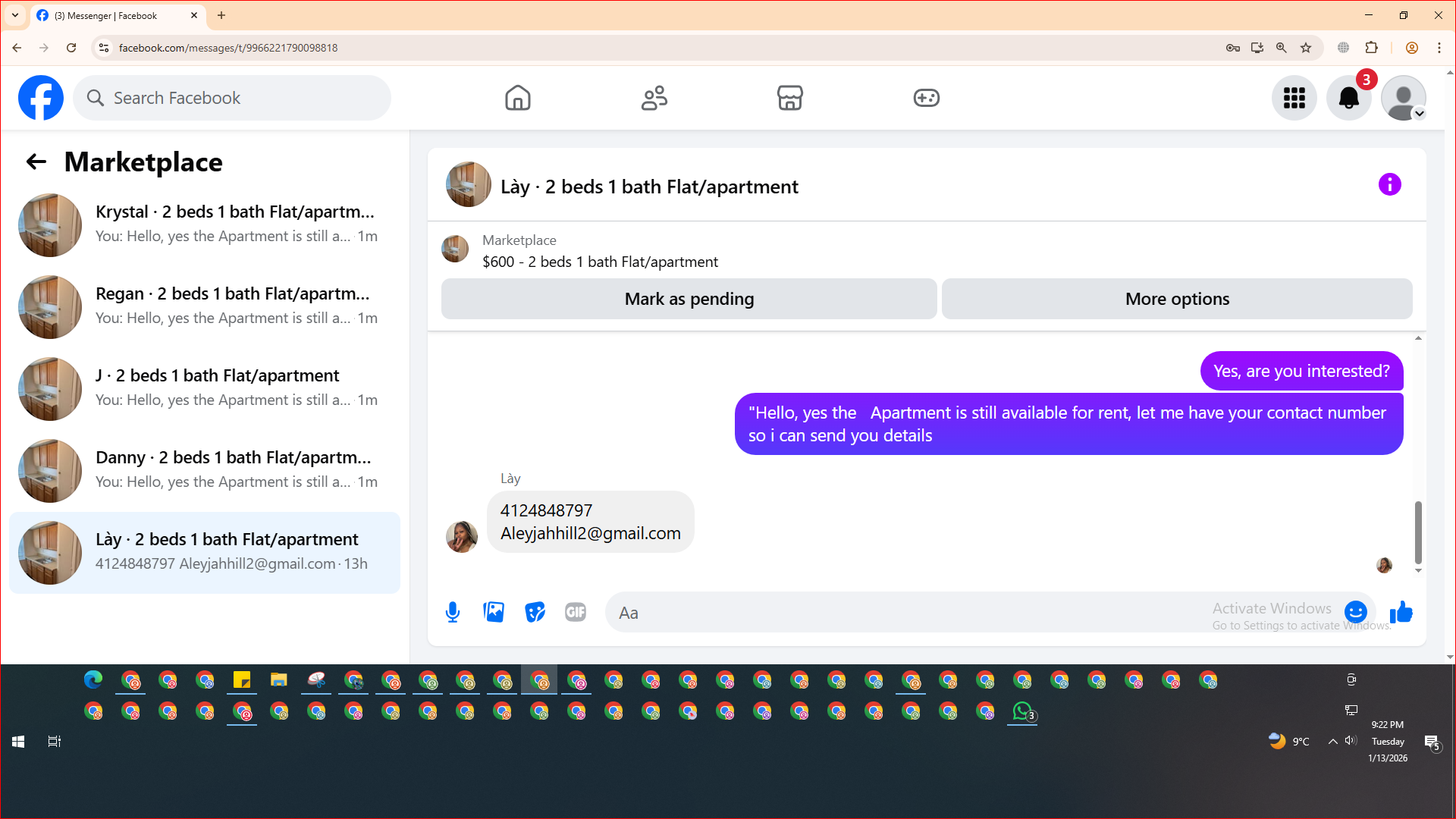Open More options for listing
This screenshot has height=819, width=1456.
point(1176,299)
